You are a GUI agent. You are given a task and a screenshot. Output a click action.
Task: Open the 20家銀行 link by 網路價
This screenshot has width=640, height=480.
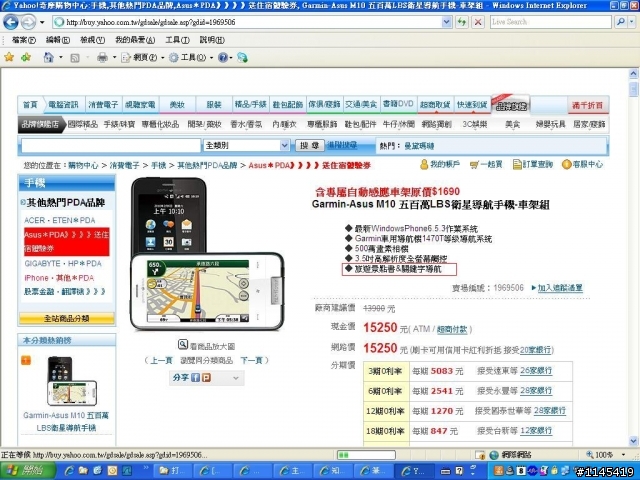tap(535, 350)
